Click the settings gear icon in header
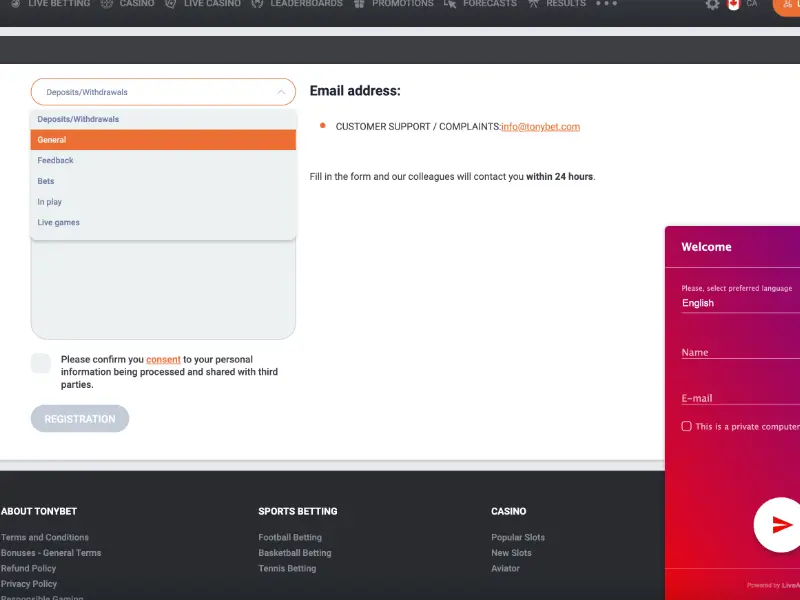 pyautogui.click(x=712, y=4)
